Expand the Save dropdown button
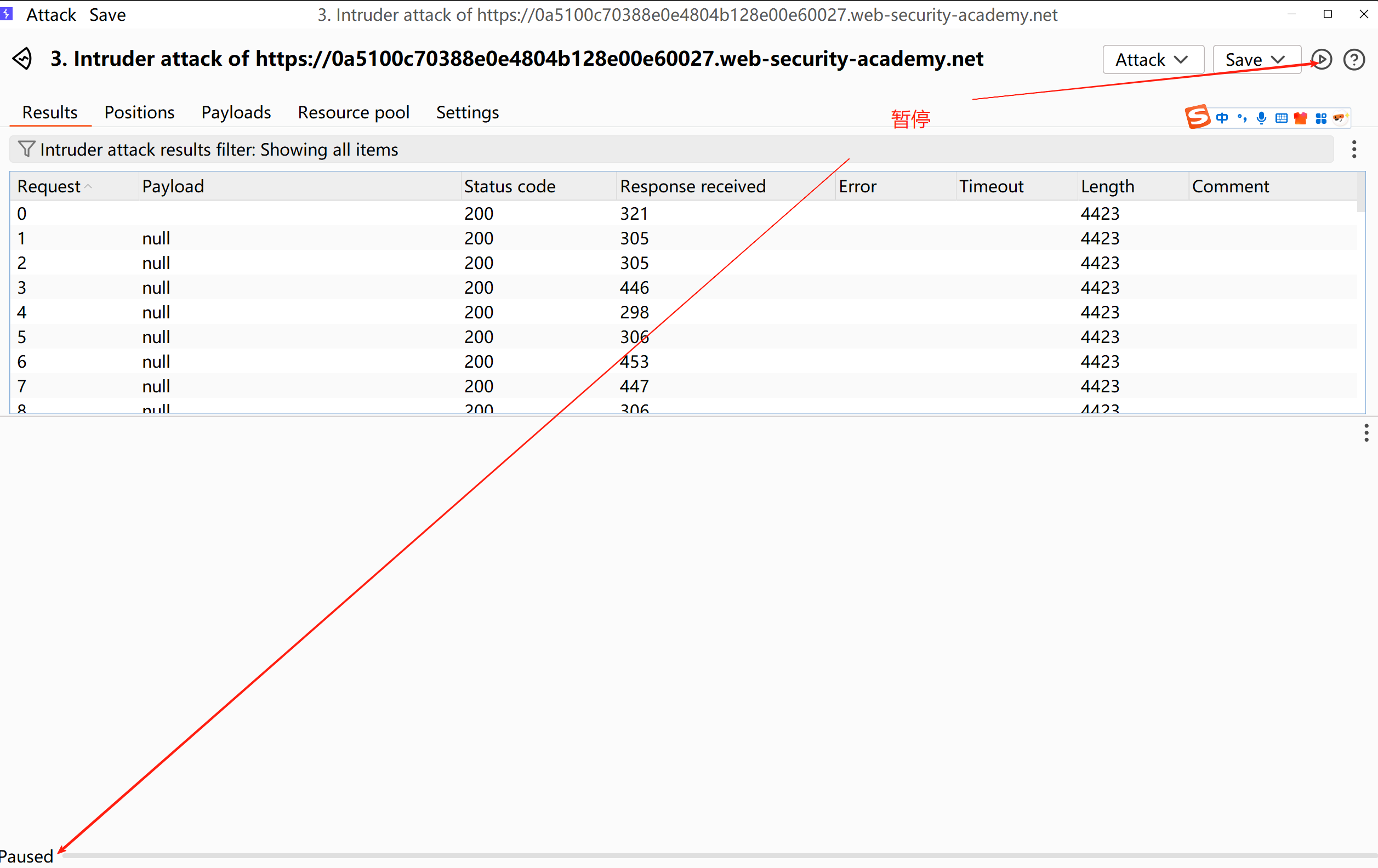 tap(1256, 60)
